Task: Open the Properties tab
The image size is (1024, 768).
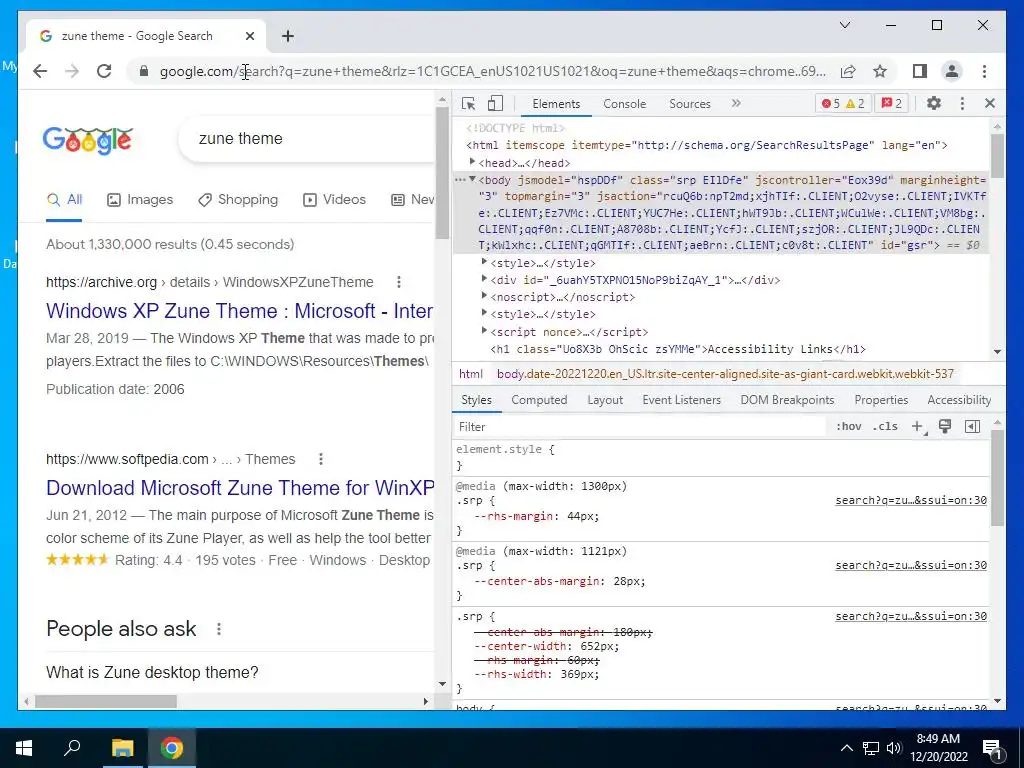Action: (881, 400)
